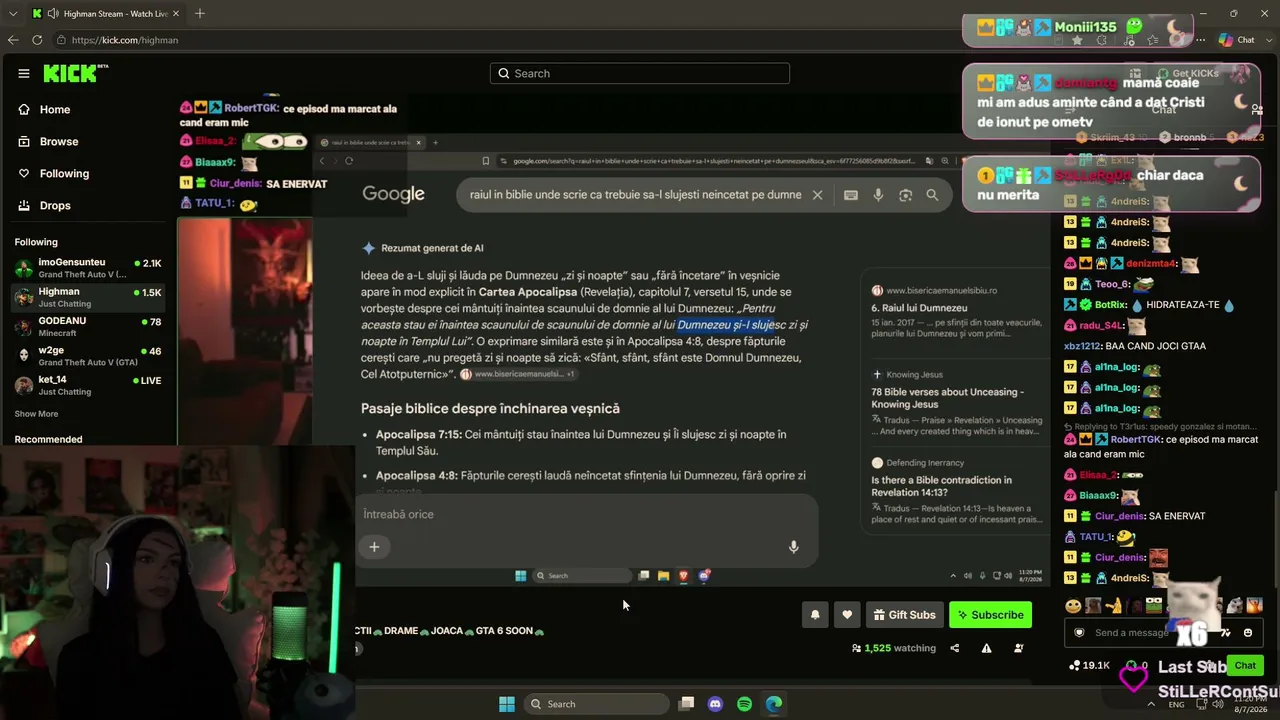Focus the Kick search field
Screen dimensions: 1280x720
pos(640,73)
